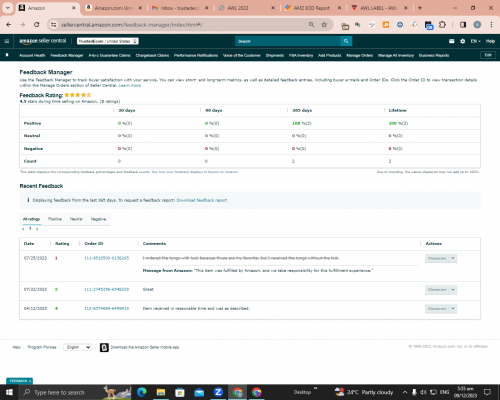
Task: Click the Seller Central search field
Action: tap(288, 41)
